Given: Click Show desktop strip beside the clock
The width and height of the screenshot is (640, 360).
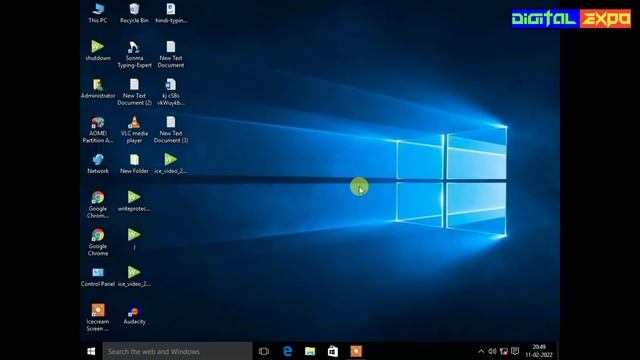Looking at the screenshot, I should tap(558, 351).
